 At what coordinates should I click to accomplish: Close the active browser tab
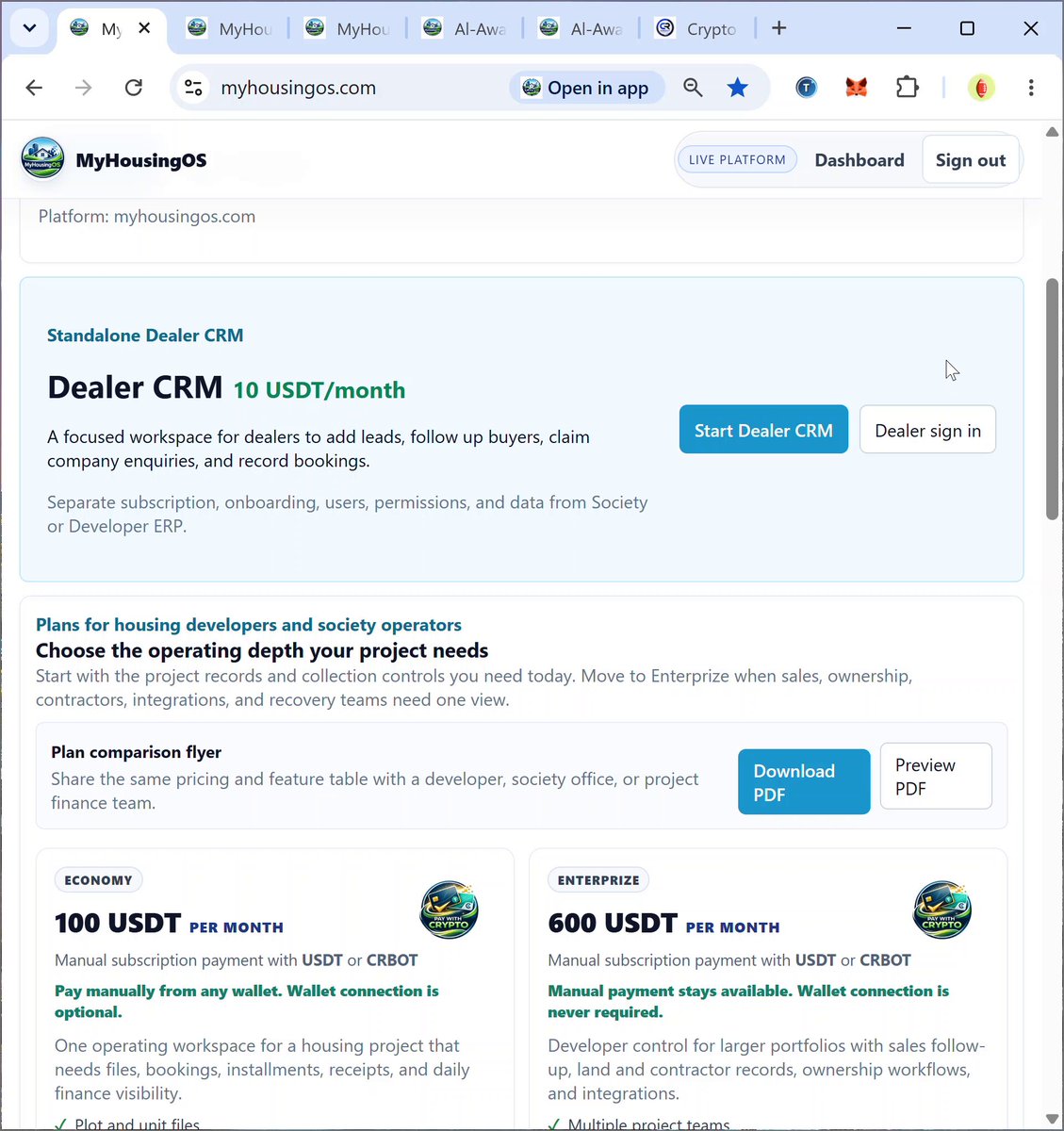(x=144, y=28)
